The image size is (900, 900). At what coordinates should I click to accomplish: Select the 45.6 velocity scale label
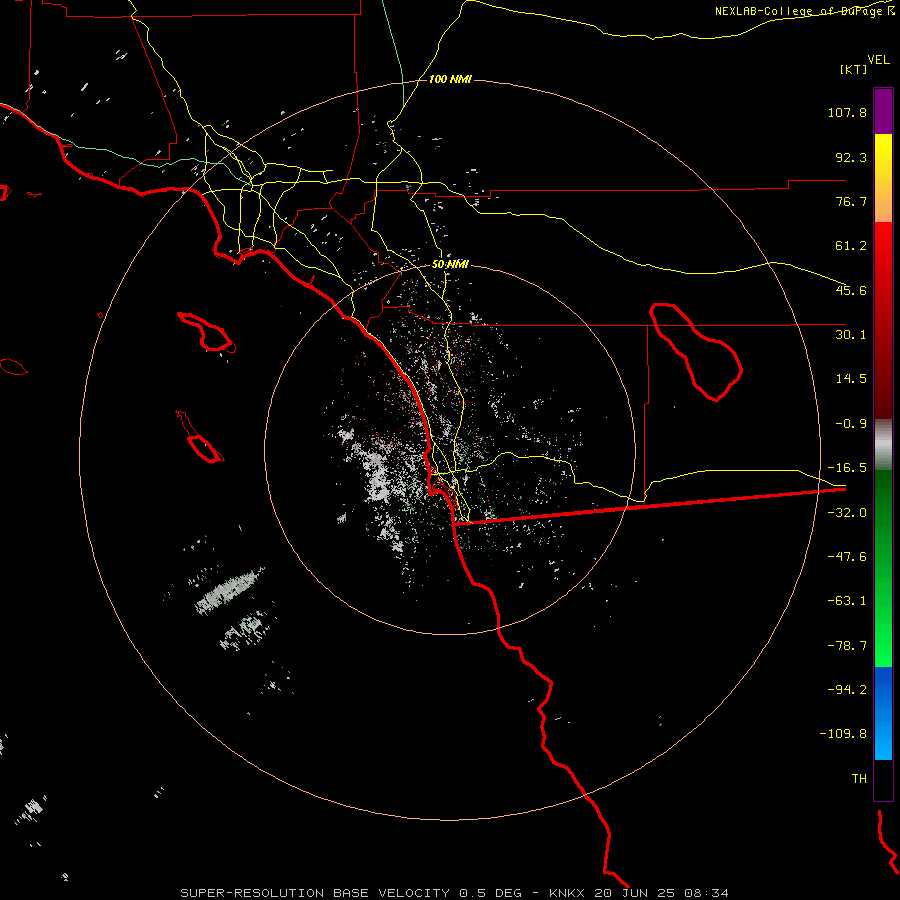[x=851, y=290]
